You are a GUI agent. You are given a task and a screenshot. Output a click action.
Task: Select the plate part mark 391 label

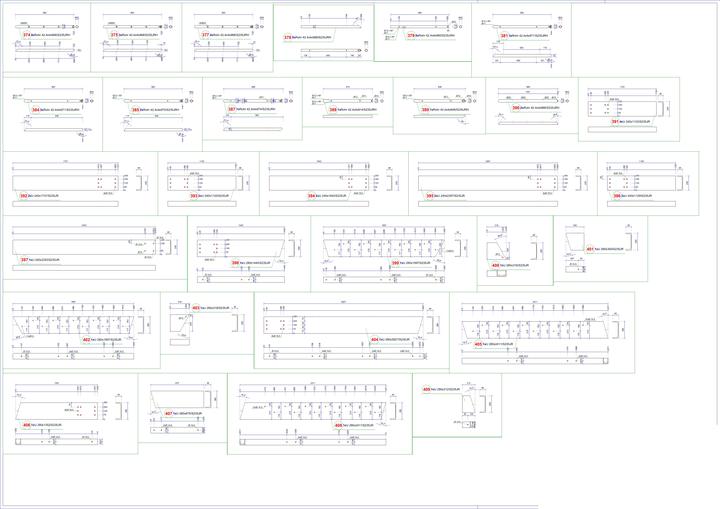click(615, 122)
